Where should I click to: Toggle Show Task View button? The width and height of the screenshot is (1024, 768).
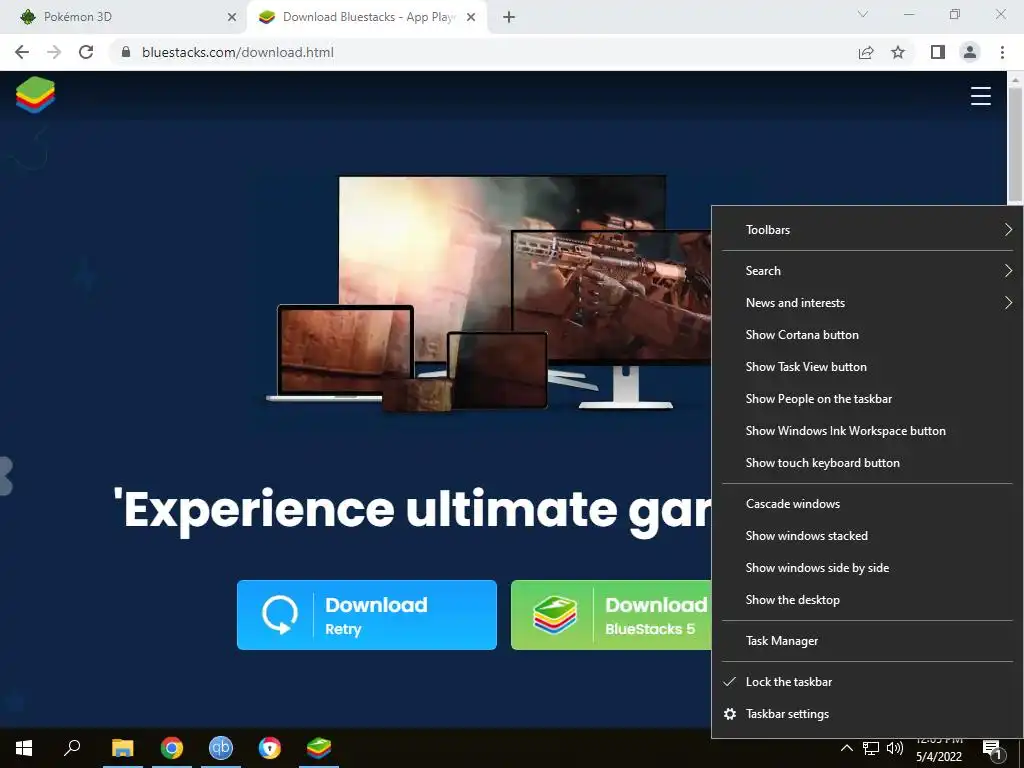pyautogui.click(x=867, y=367)
